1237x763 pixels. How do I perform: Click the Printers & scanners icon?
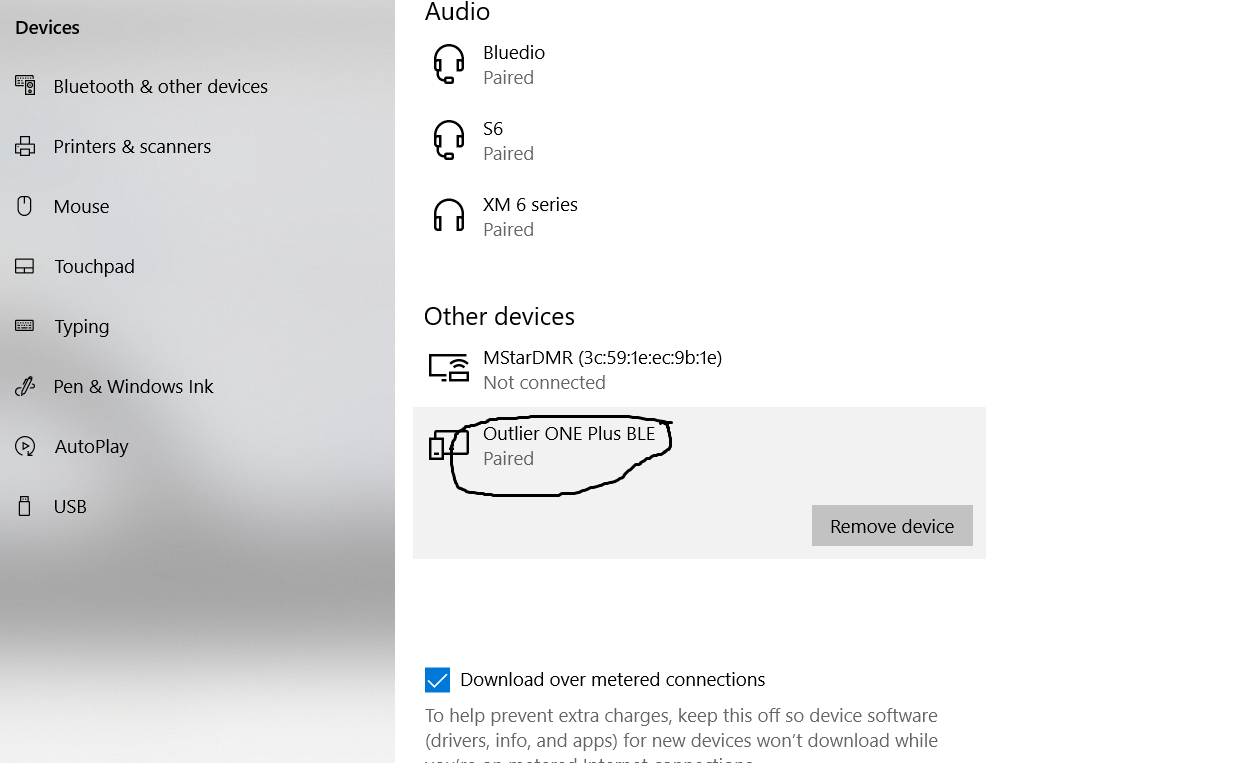[x=25, y=146]
